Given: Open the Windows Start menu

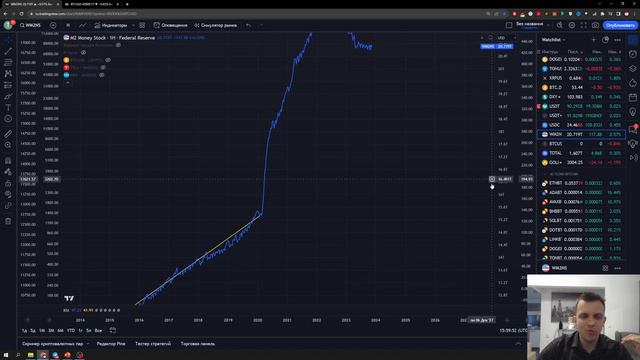Looking at the screenshot, I should pyautogui.click(x=6, y=355).
